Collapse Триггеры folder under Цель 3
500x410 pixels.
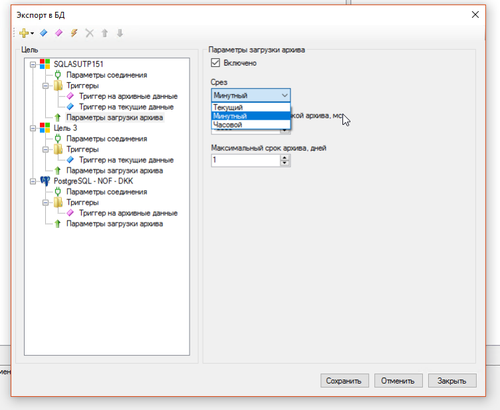coord(45,150)
